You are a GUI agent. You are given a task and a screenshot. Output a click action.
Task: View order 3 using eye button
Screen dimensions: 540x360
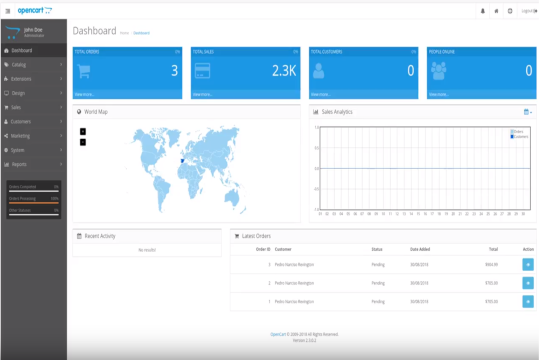point(528,265)
